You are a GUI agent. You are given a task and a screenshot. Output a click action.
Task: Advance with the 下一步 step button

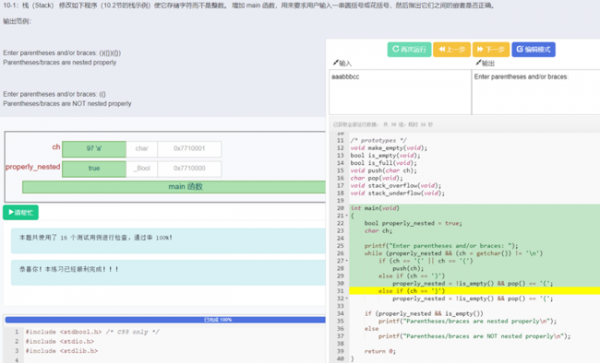(491, 49)
